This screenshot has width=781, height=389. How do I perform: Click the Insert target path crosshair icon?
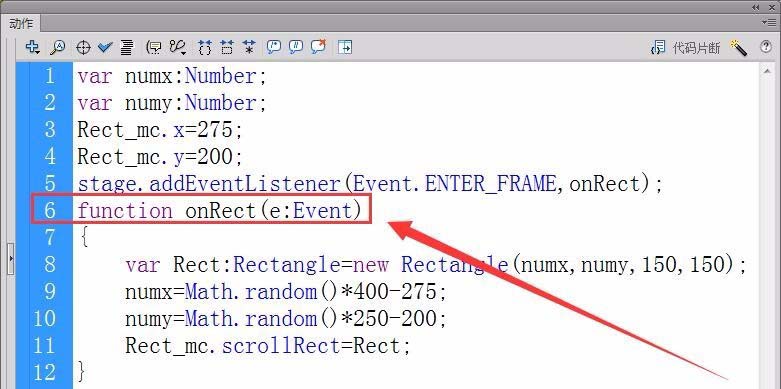point(83,48)
